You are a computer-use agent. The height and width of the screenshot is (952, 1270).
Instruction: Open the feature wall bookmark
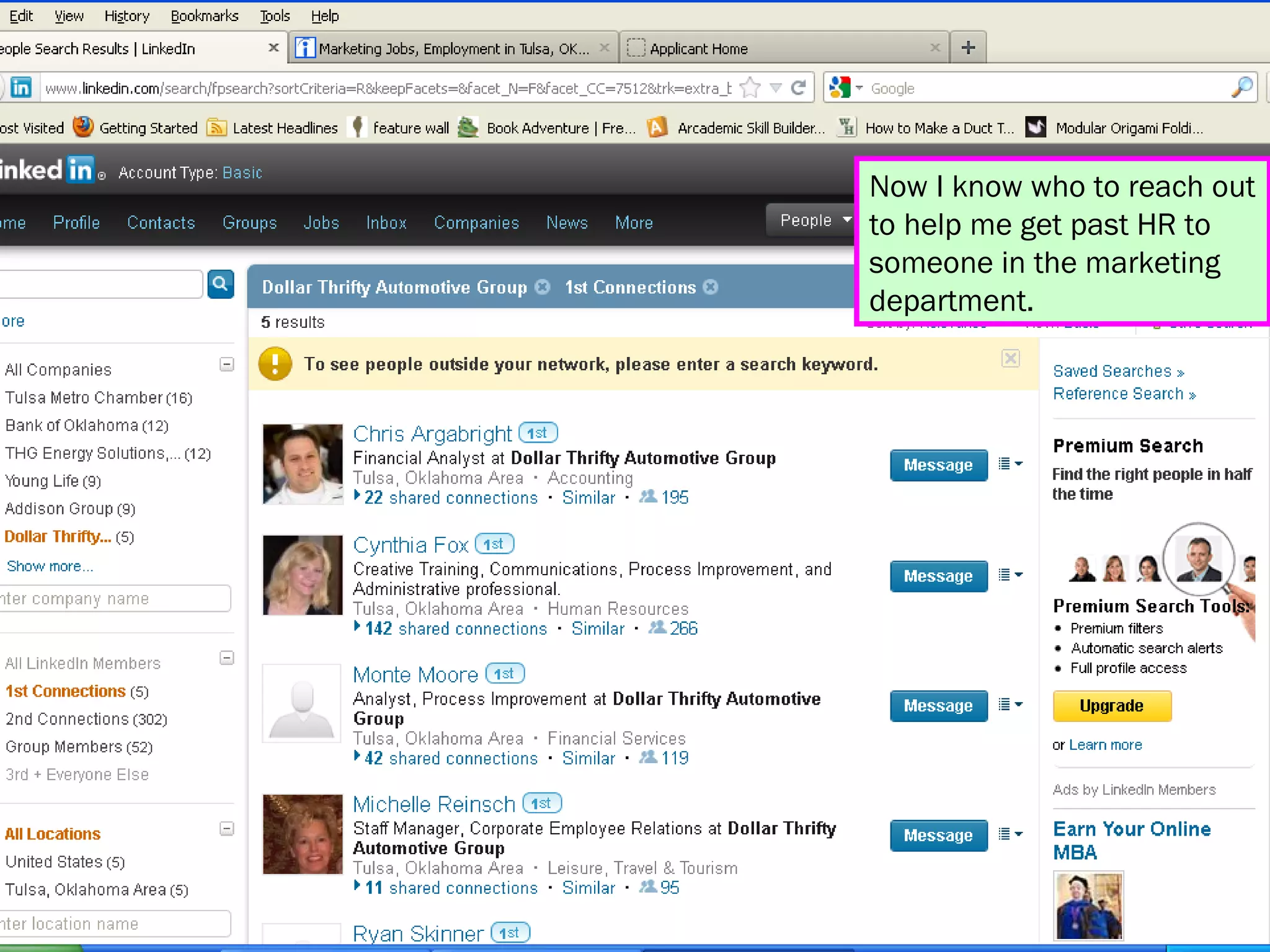coord(399,128)
